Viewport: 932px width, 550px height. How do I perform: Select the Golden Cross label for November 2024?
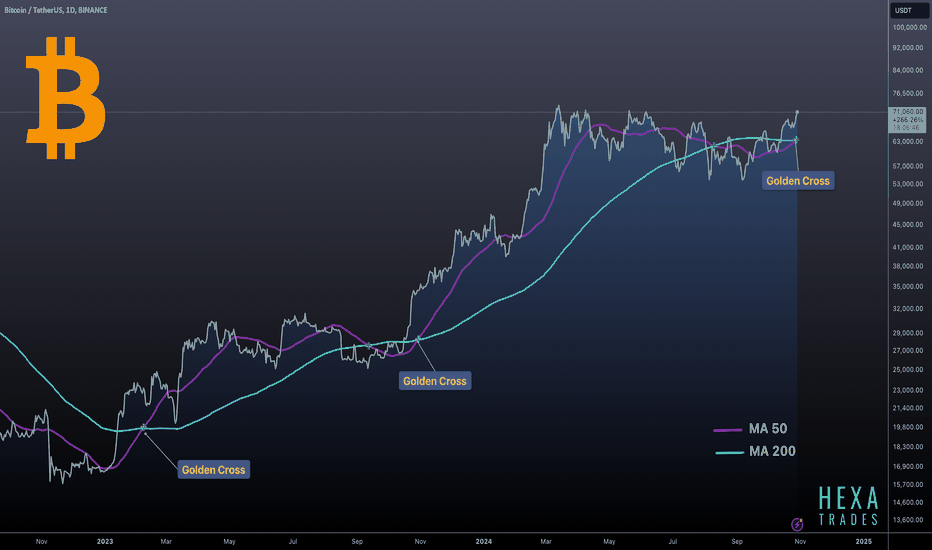pyautogui.click(x=798, y=181)
